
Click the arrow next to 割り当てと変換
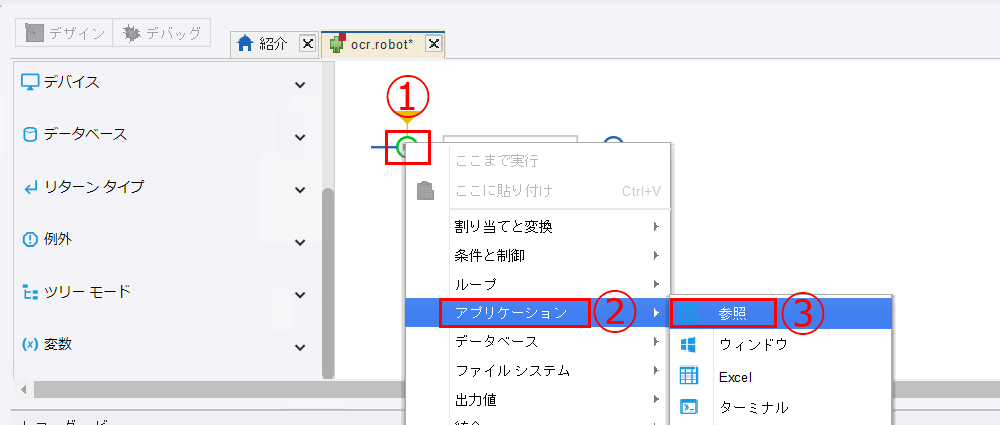(656, 226)
